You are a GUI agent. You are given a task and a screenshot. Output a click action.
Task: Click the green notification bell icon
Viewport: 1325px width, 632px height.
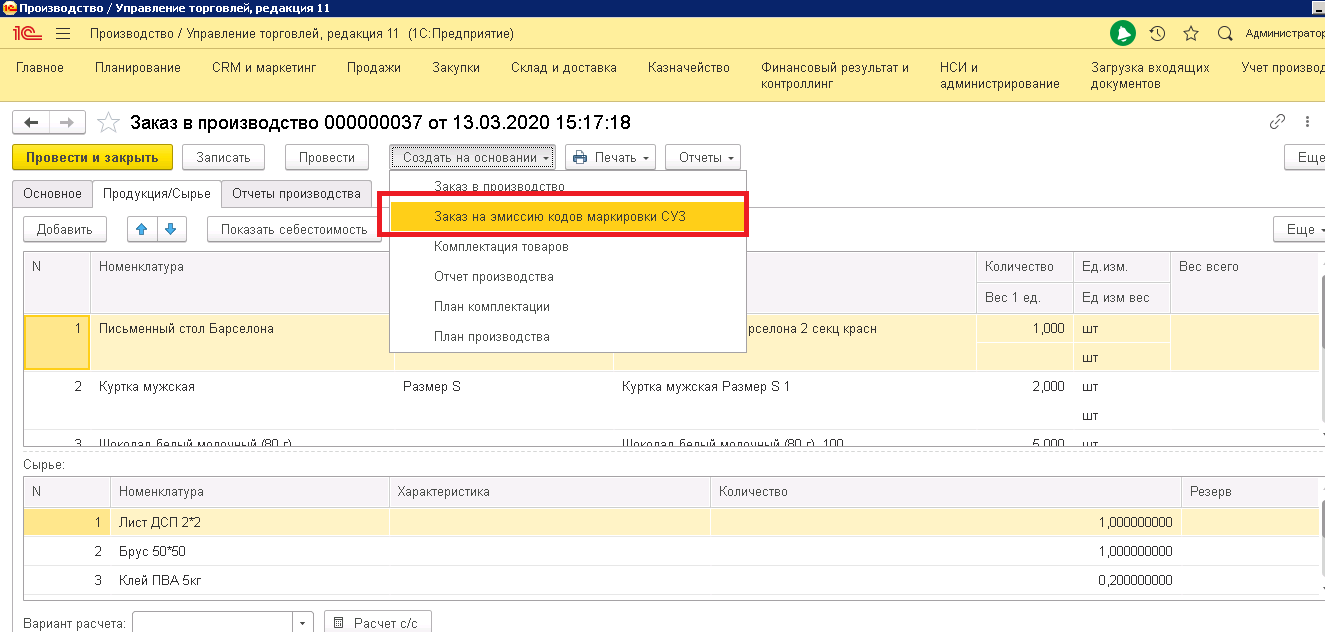point(1123,34)
